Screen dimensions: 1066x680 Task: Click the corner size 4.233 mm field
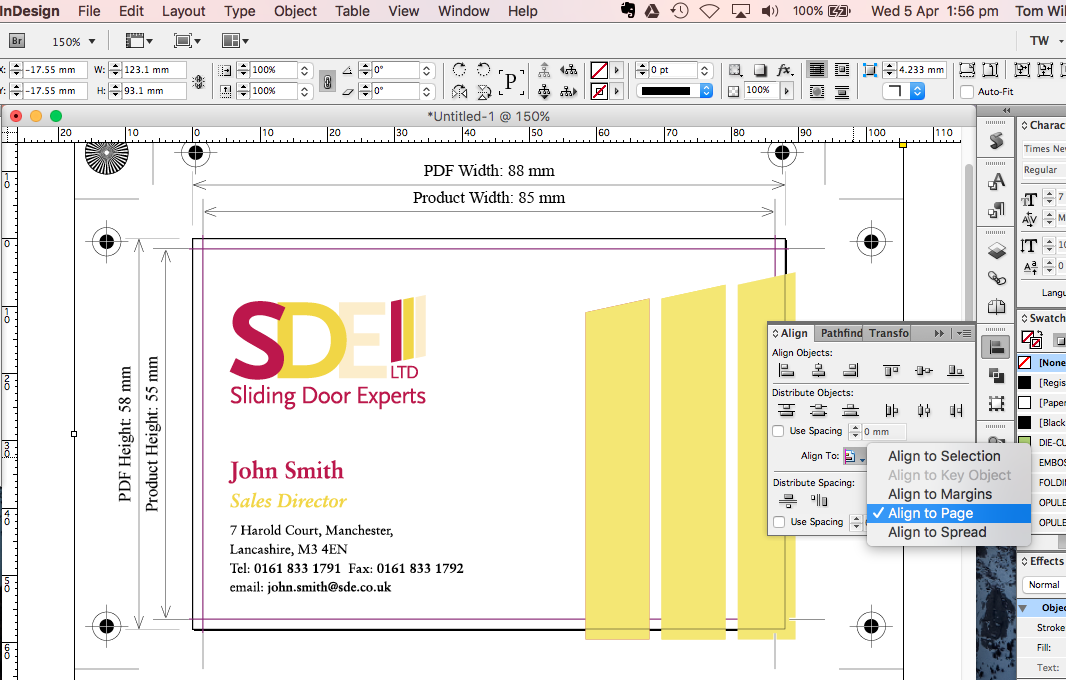(x=921, y=69)
